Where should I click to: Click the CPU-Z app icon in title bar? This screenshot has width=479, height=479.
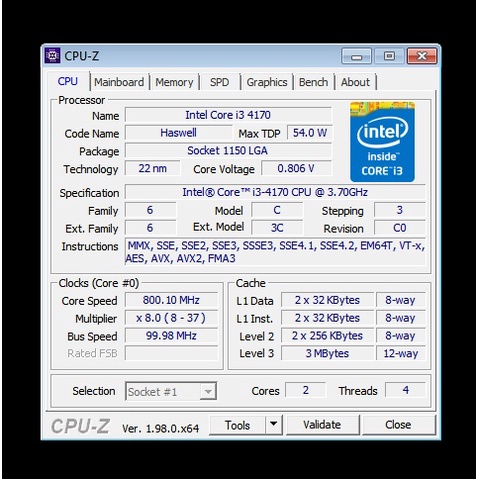[52, 56]
